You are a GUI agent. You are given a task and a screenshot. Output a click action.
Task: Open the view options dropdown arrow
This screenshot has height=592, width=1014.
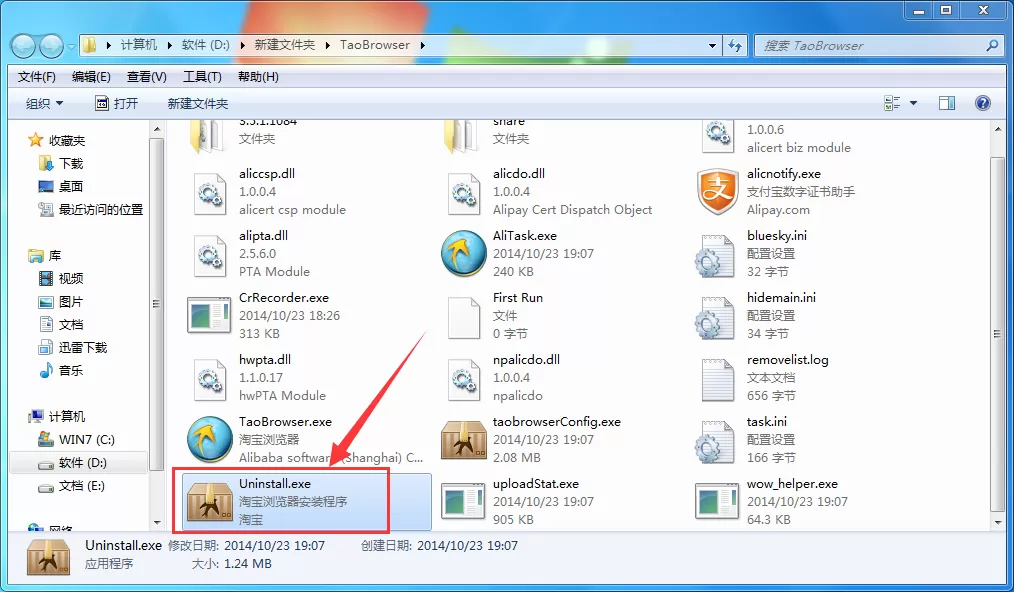coord(913,103)
